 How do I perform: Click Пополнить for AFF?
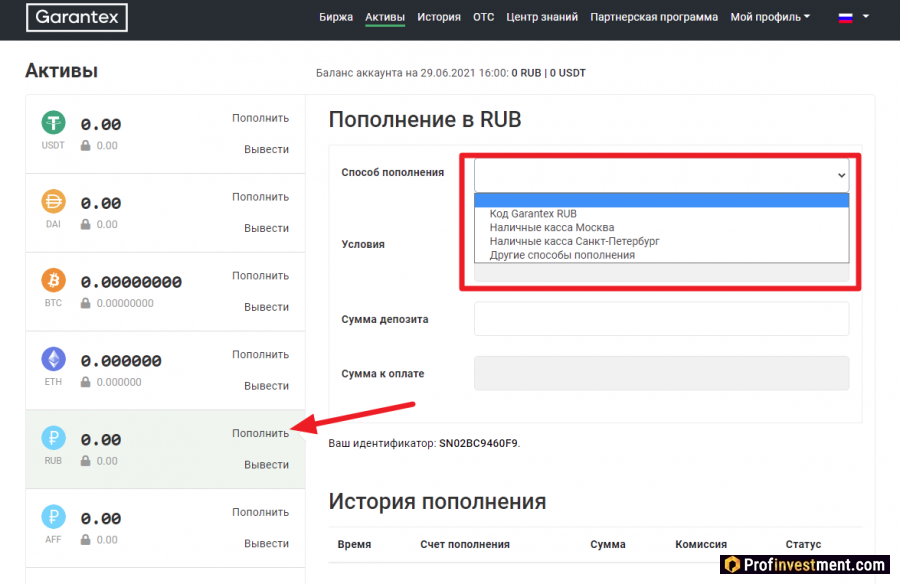pyautogui.click(x=261, y=512)
